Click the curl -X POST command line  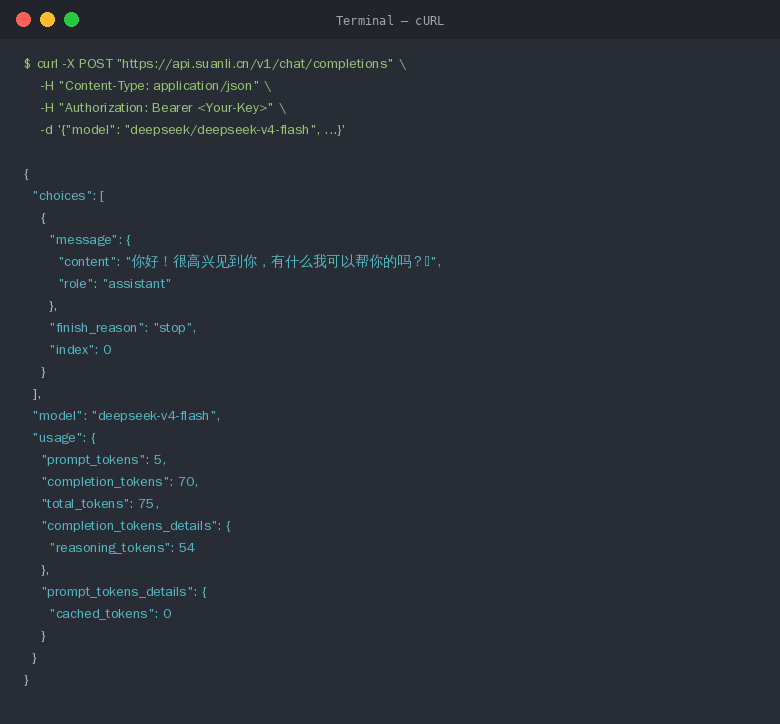point(215,64)
